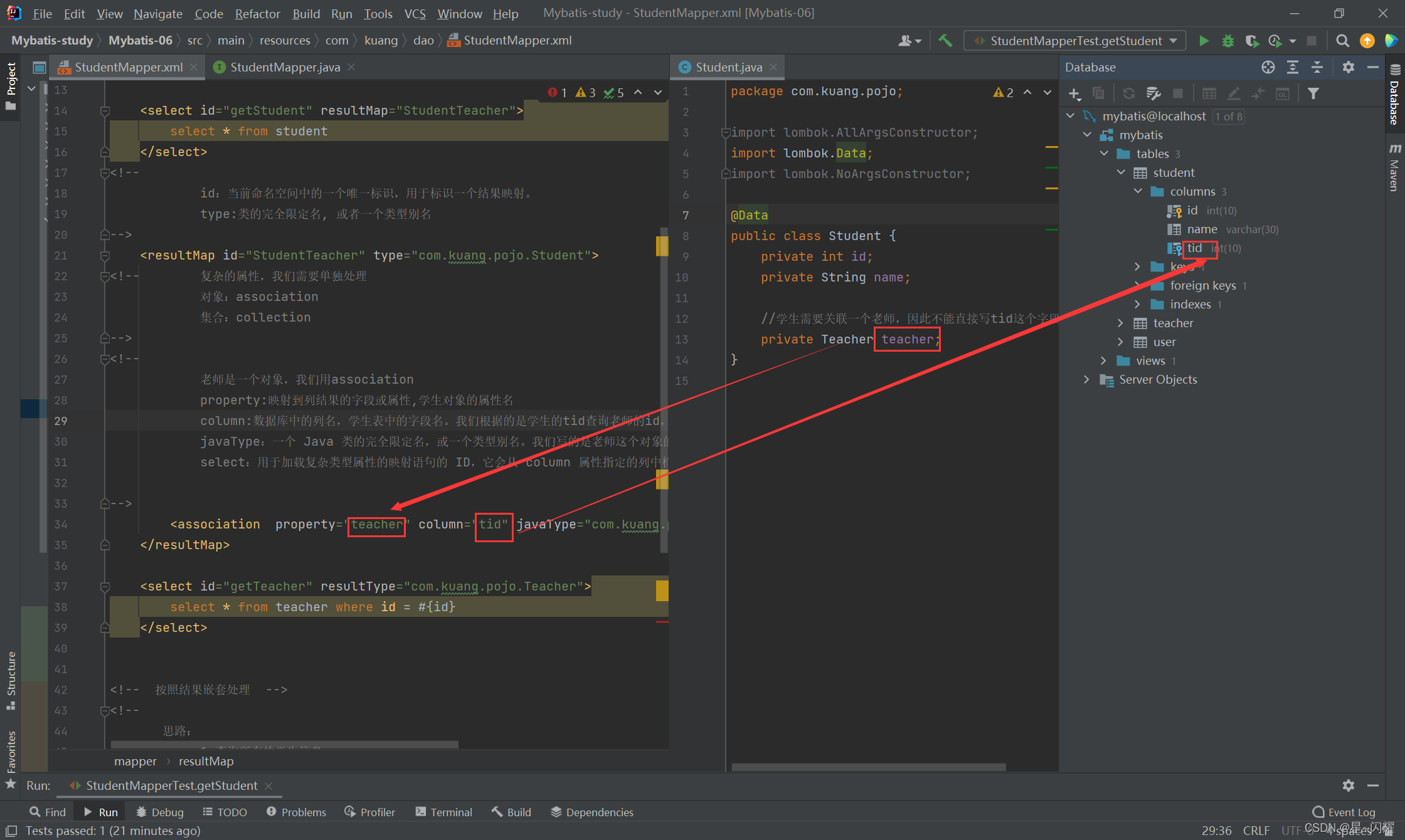This screenshot has height=840, width=1405.
Task: Start debugging with the bug icon
Action: [1227, 41]
